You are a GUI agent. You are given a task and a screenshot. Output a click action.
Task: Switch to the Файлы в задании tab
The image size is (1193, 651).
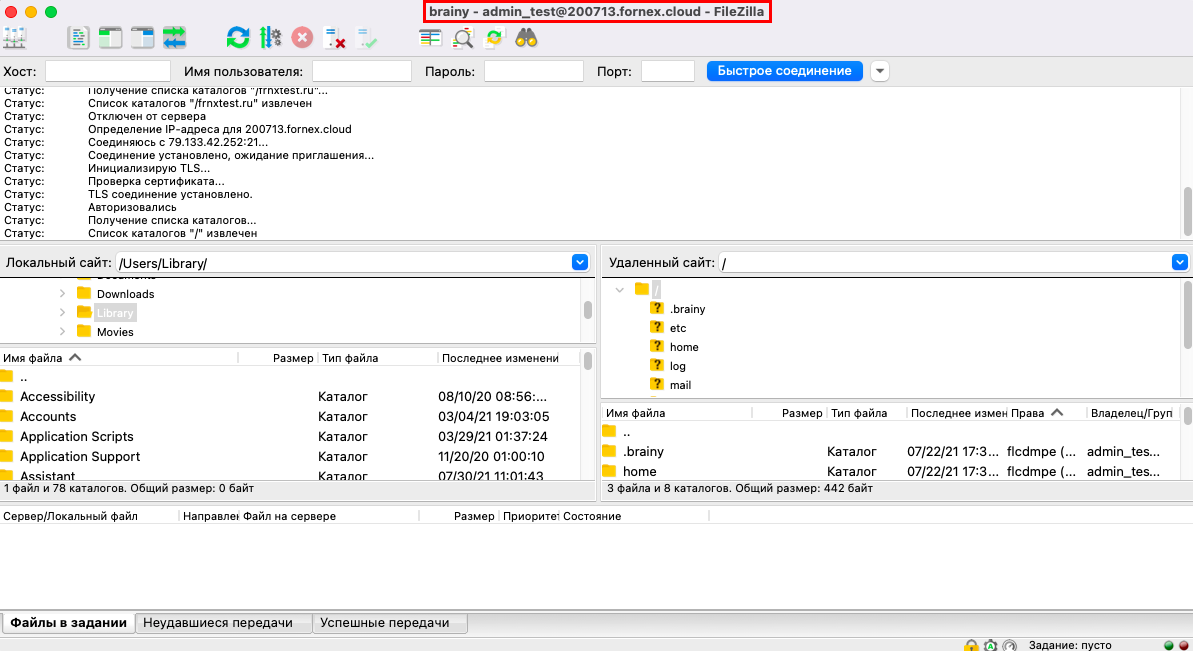pyautogui.click(x=68, y=623)
